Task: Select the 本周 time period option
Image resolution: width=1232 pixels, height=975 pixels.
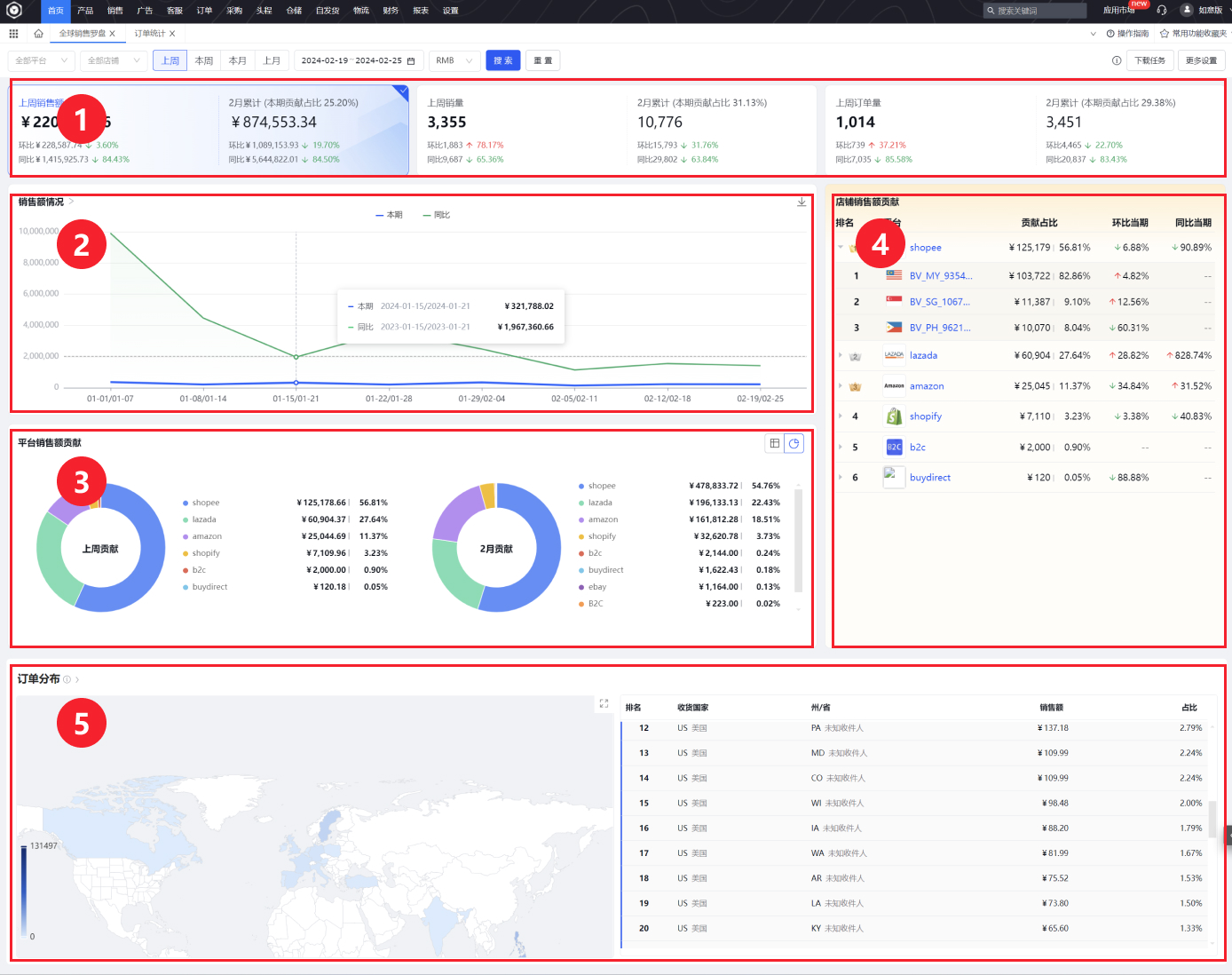Action: [x=204, y=61]
